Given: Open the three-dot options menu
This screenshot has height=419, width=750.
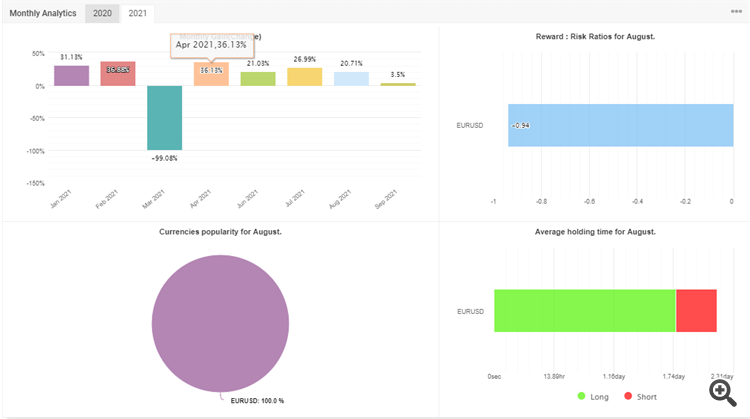Looking at the screenshot, I should click(x=736, y=11).
